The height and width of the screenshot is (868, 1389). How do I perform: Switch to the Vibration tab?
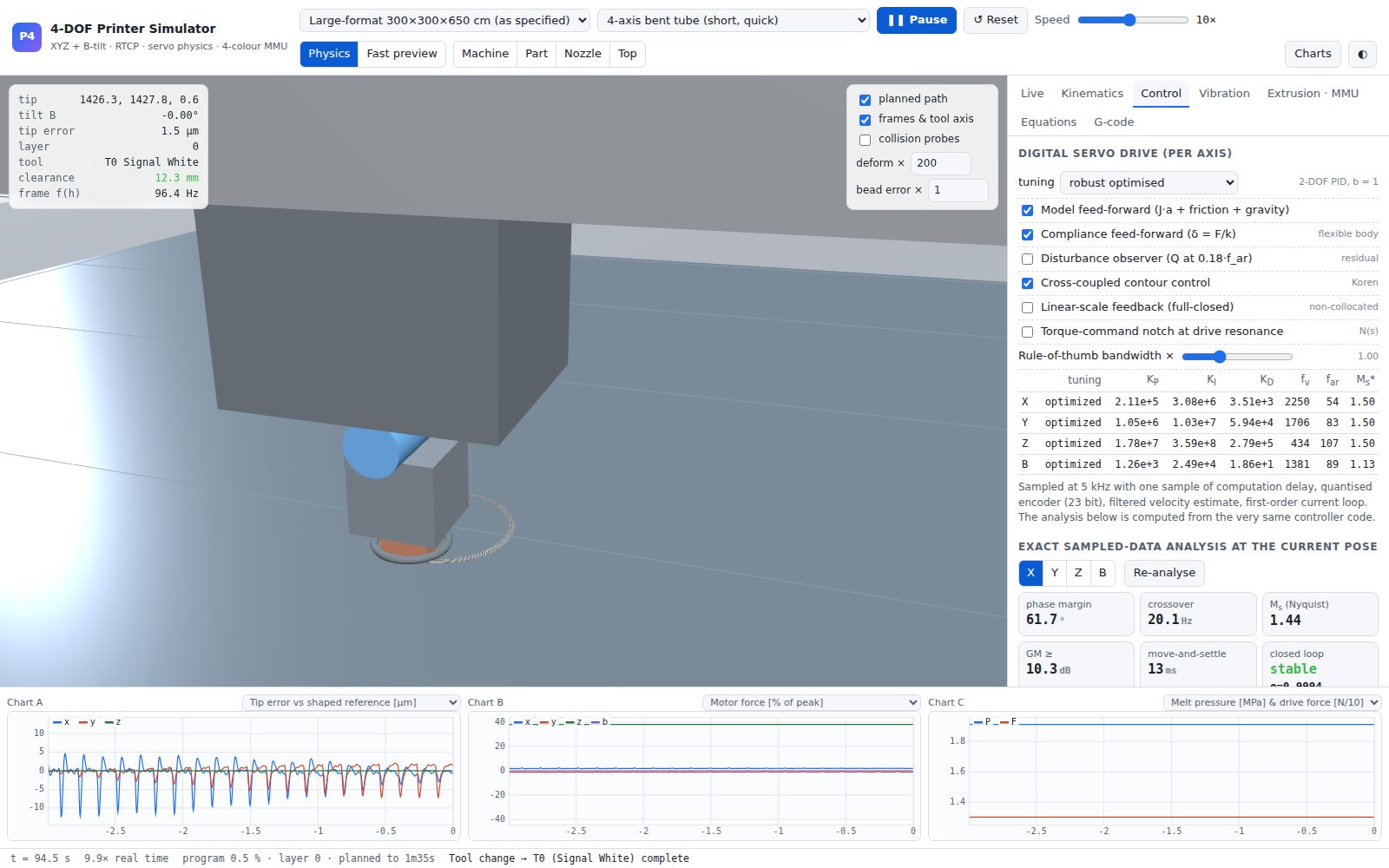point(1224,94)
